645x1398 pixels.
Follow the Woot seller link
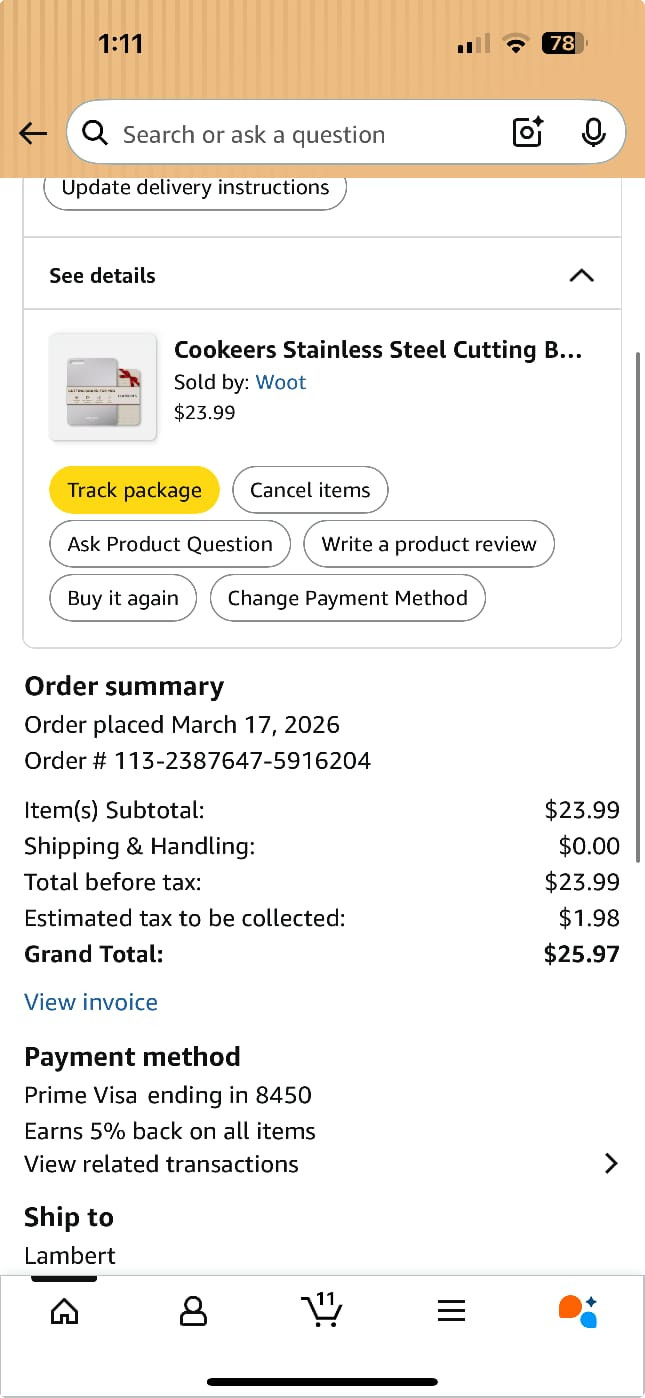point(281,382)
